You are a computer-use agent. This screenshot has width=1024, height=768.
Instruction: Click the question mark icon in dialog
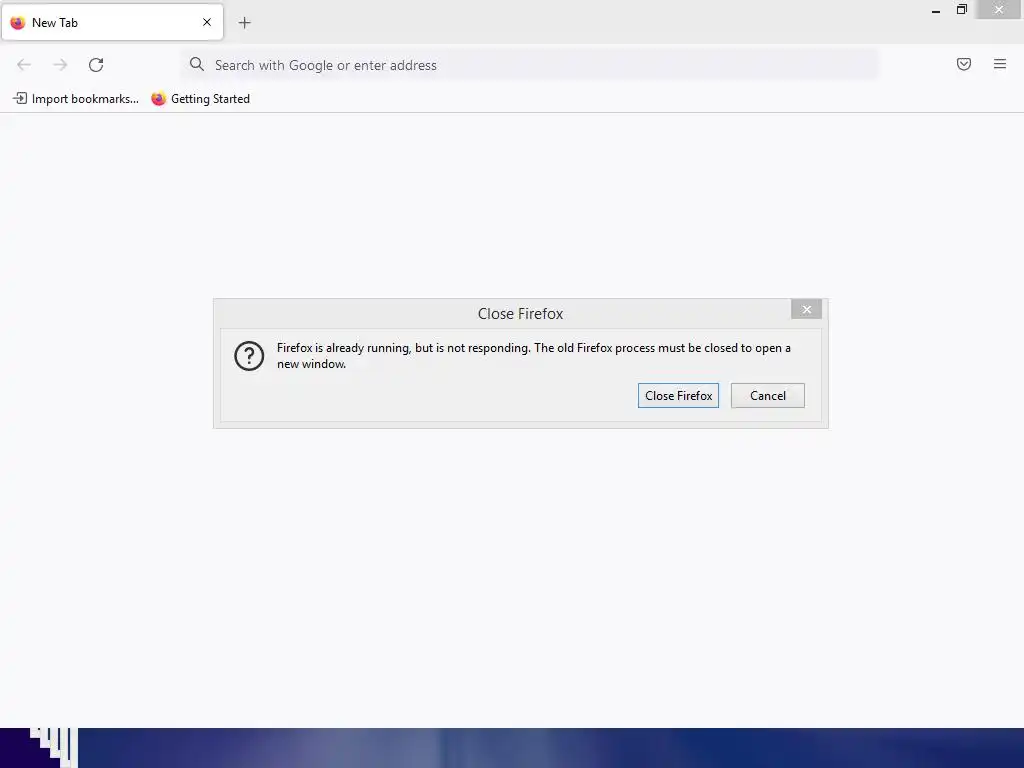coord(249,356)
